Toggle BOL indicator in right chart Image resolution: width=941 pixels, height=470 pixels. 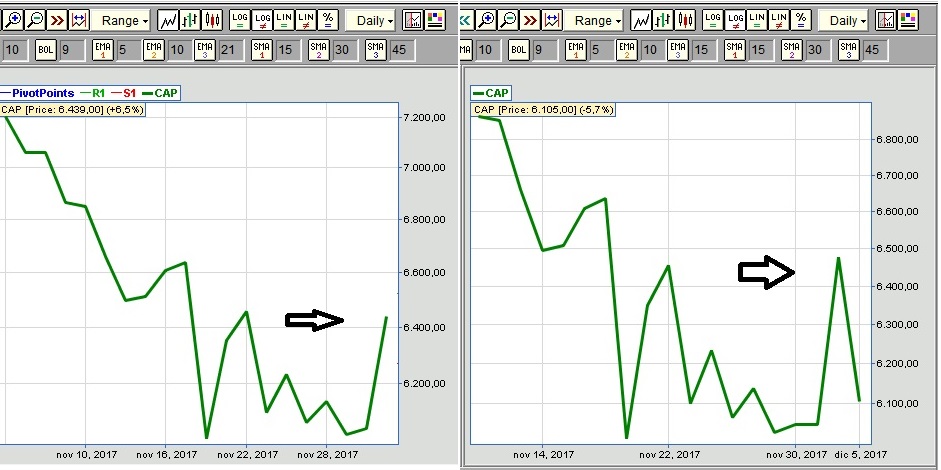click(x=519, y=50)
